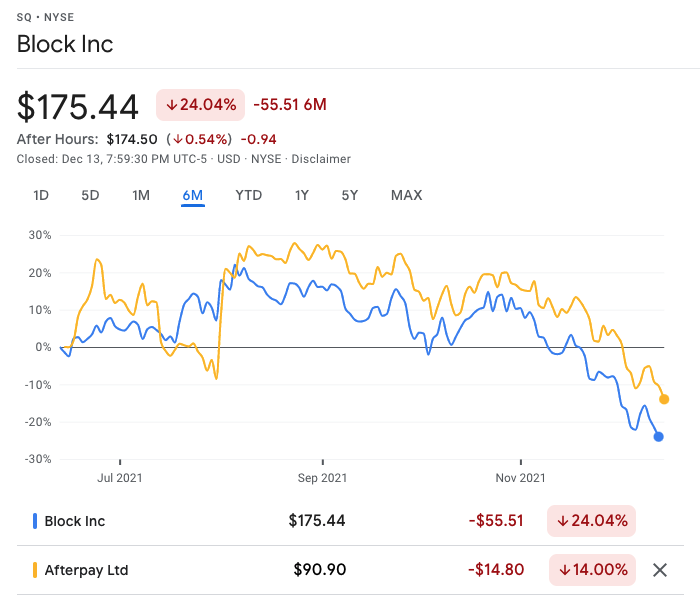The width and height of the screenshot is (700, 608).
Task: Select the 5Y time range tab
Action: [349, 195]
